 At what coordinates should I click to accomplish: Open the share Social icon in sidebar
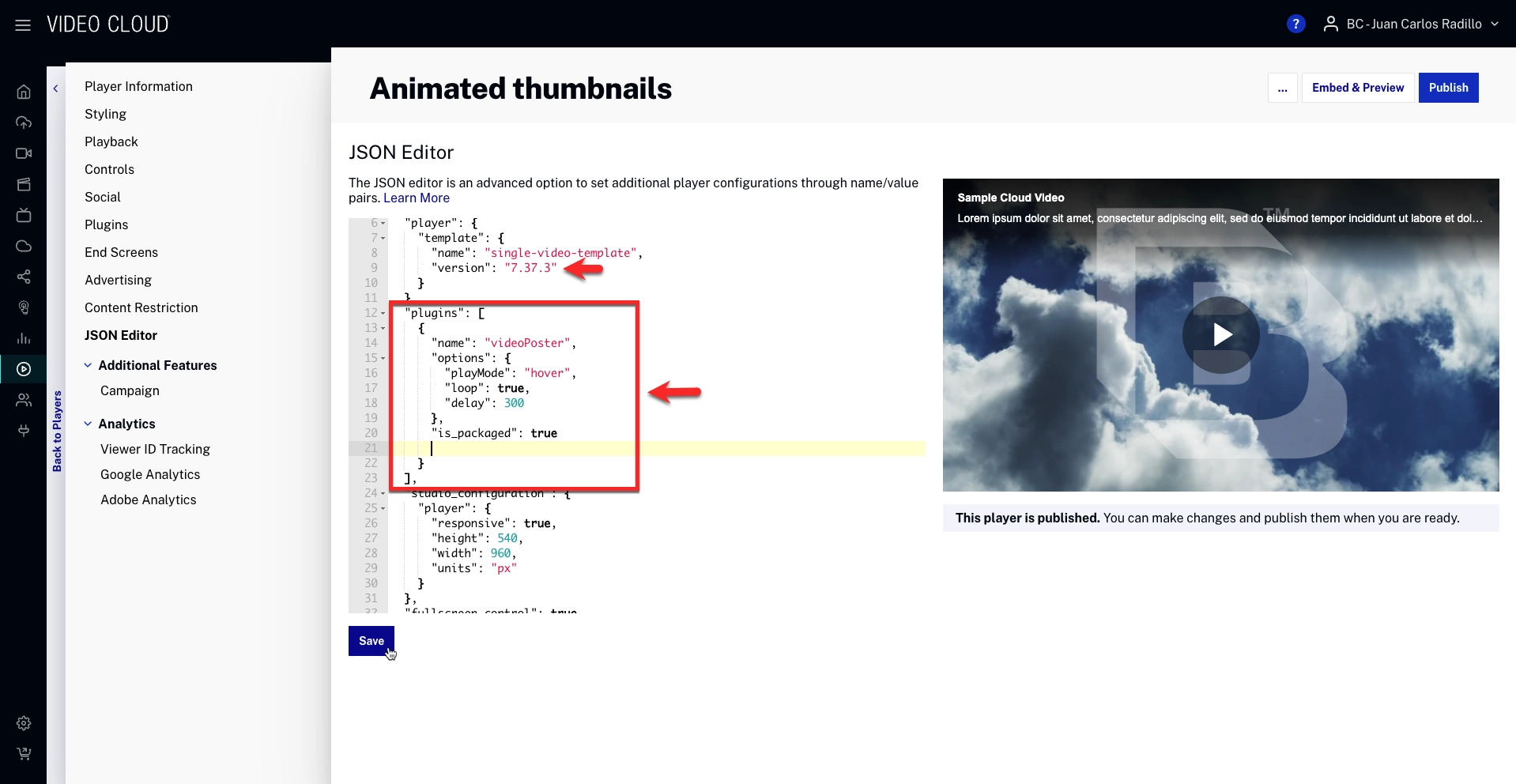click(x=24, y=277)
